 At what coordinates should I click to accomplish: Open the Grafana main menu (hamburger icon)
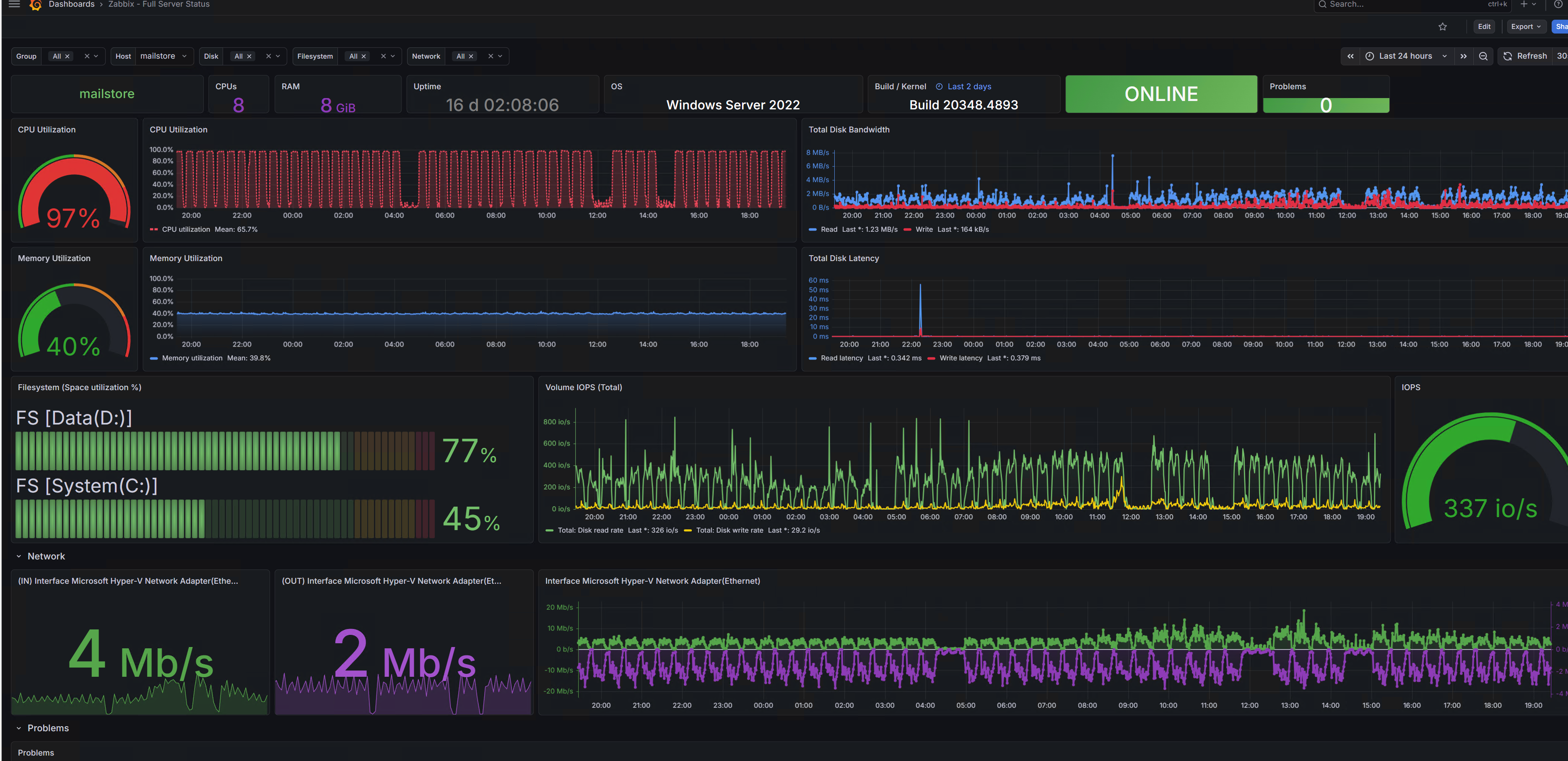tap(13, 4)
